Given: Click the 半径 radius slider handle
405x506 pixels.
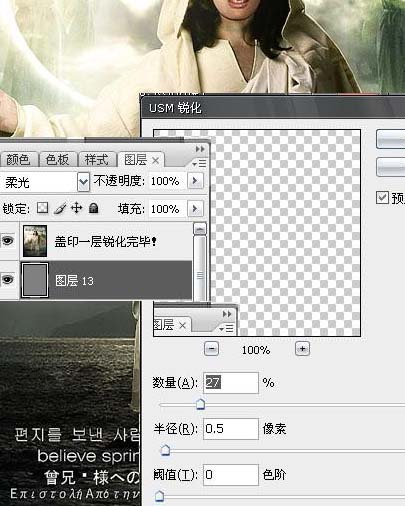Looking at the screenshot, I should (165, 450).
